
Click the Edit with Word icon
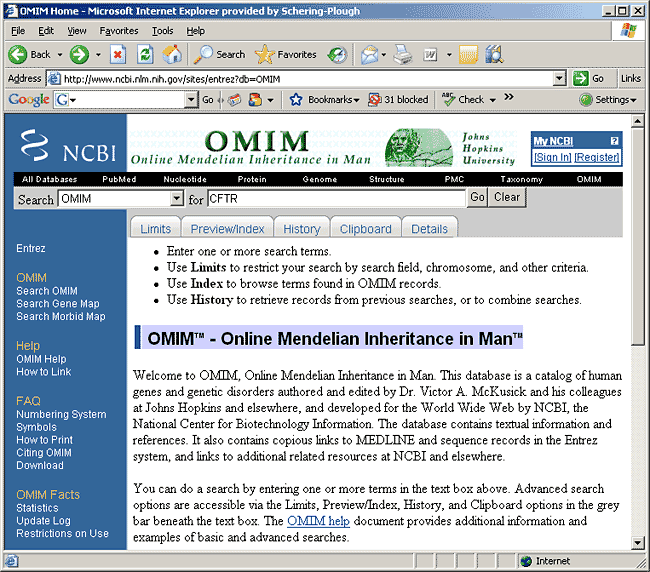click(x=430, y=54)
